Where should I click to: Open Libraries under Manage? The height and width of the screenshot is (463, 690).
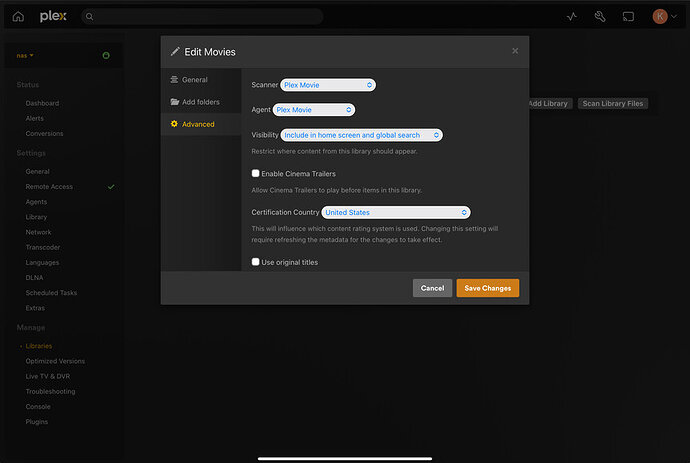[39, 346]
